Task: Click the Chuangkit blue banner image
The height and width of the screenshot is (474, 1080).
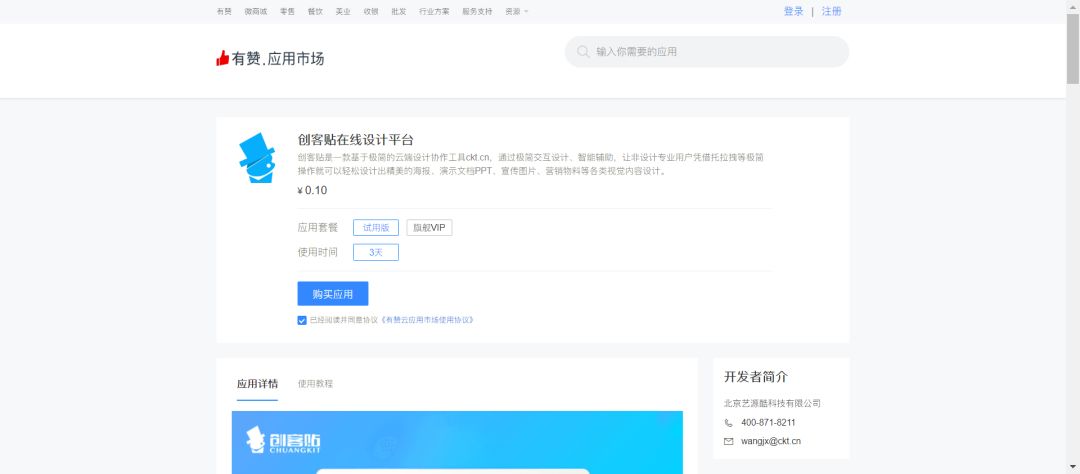Action: point(457,442)
